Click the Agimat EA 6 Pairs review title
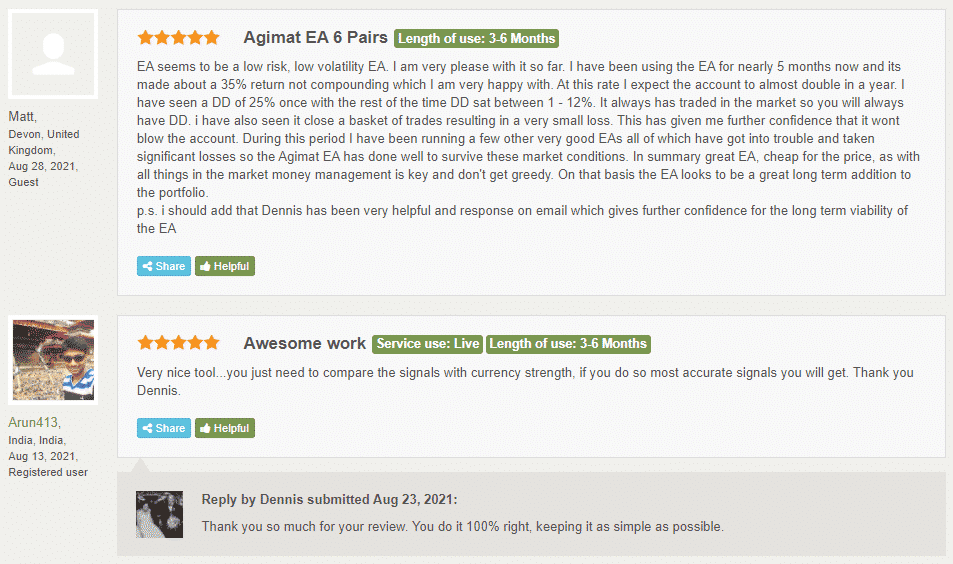 (x=315, y=38)
